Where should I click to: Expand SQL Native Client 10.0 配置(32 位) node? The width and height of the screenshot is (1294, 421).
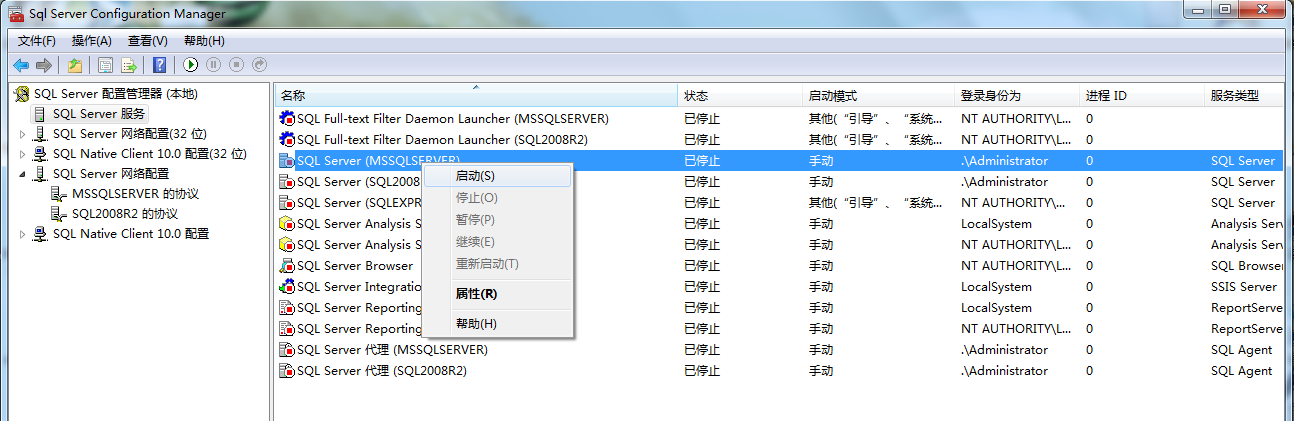tap(22, 154)
